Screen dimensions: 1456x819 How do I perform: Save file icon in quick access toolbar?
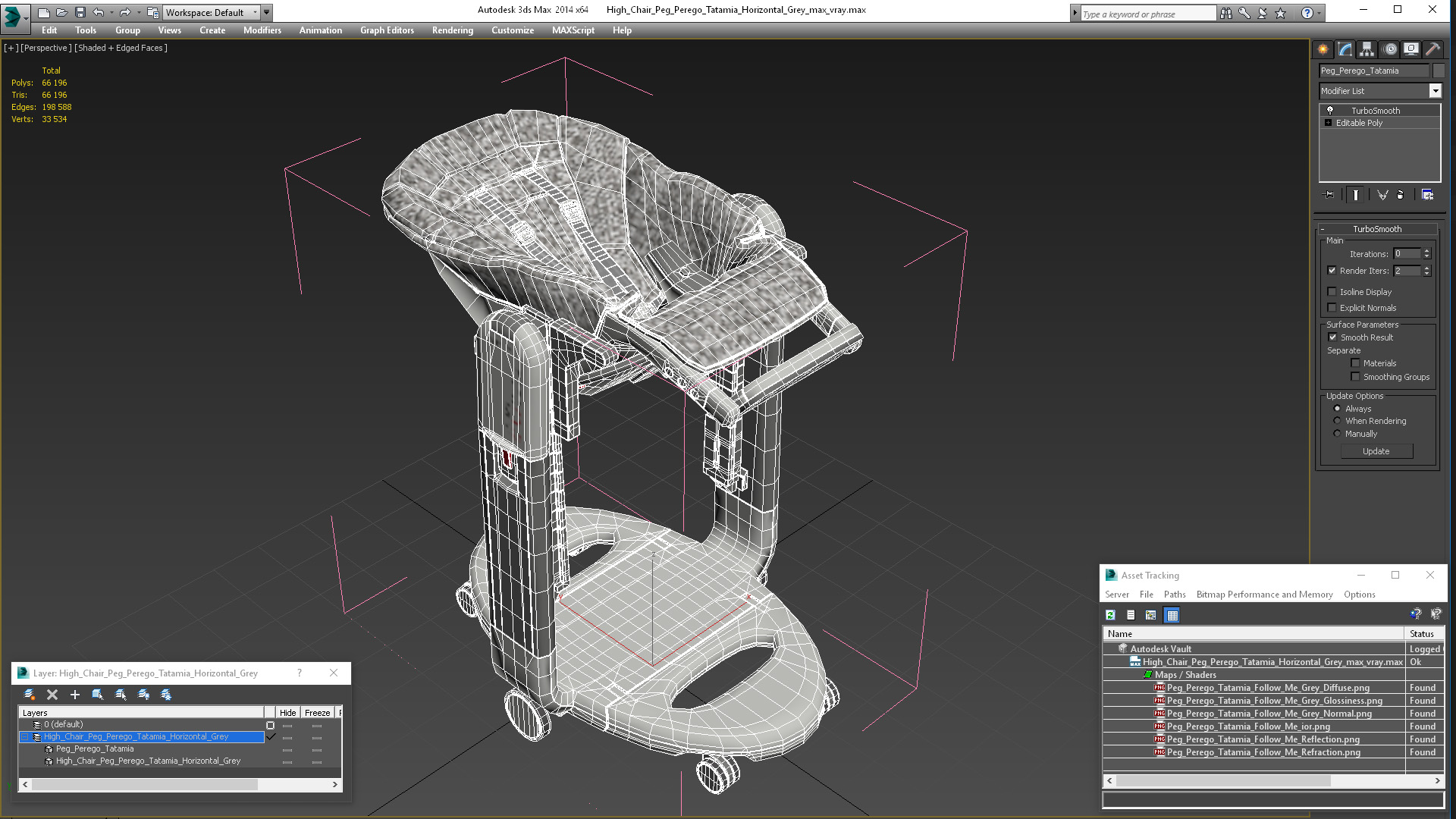pyautogui.click(x=80, y=13)
